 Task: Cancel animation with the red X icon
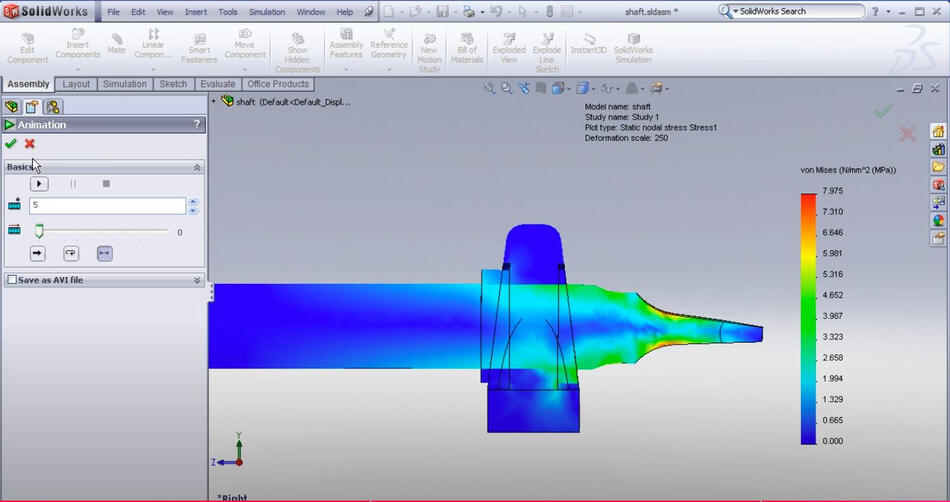tap(30, 144)
